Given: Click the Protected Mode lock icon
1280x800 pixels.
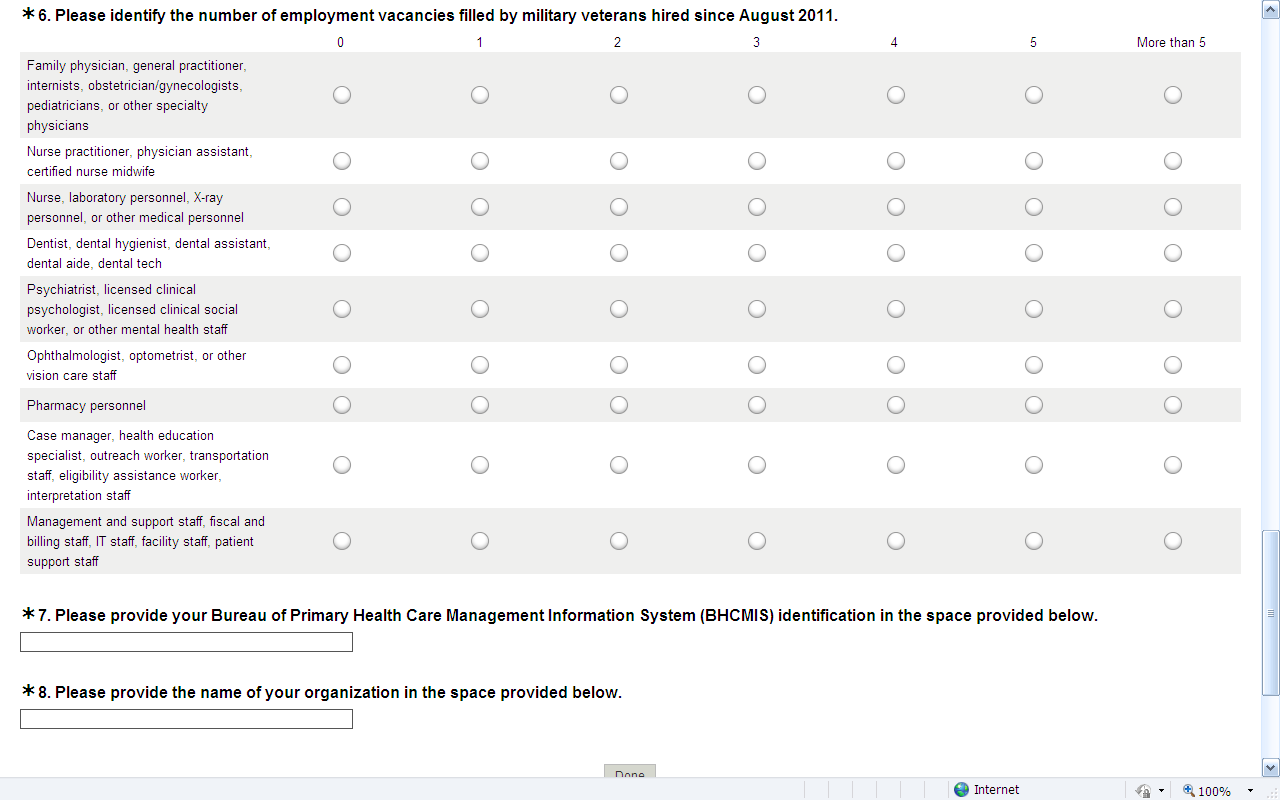Looking at the screenshot, I should [1144, 790].
